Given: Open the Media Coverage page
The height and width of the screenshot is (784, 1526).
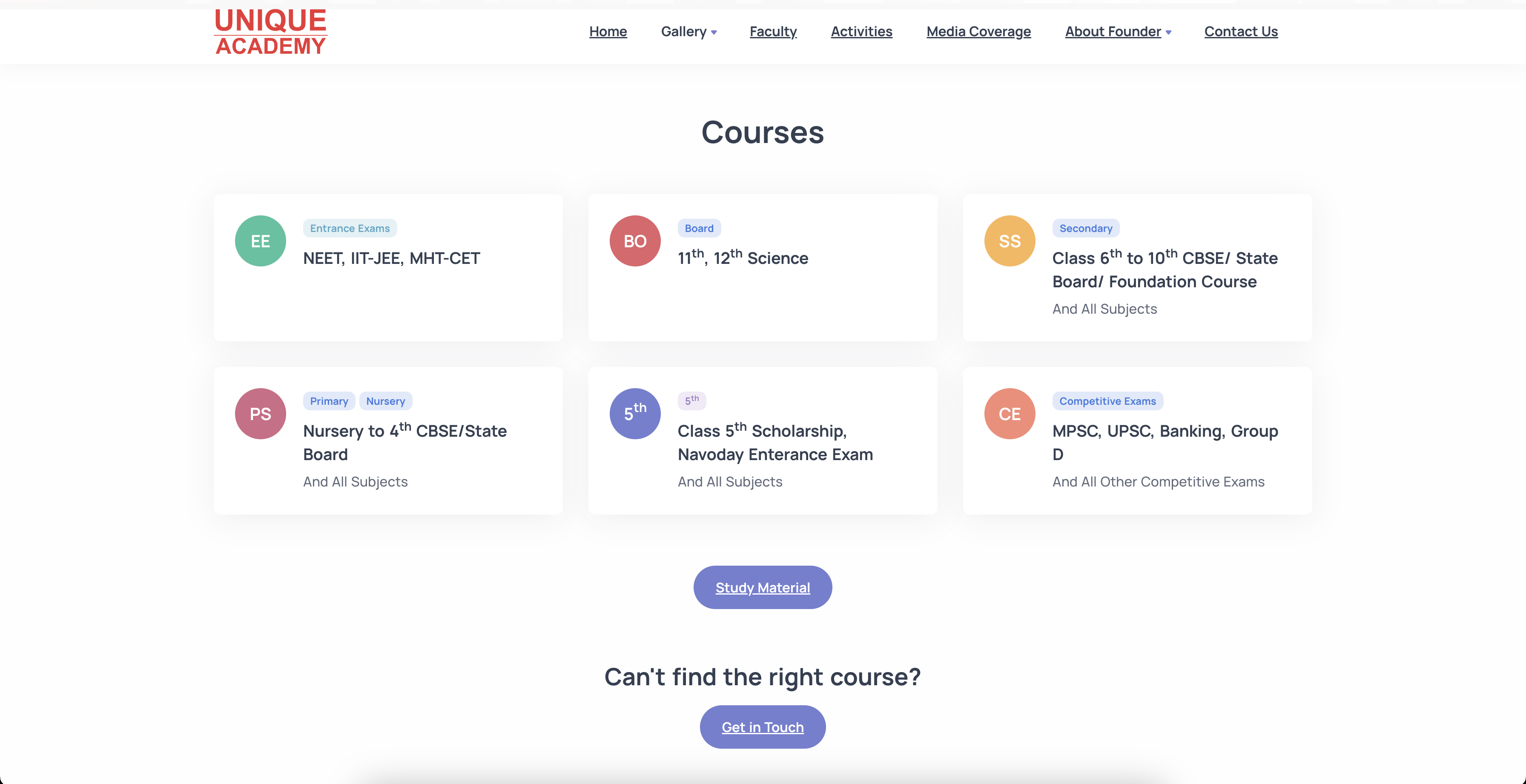Looking at the screenshot, I should pos(978,32).
